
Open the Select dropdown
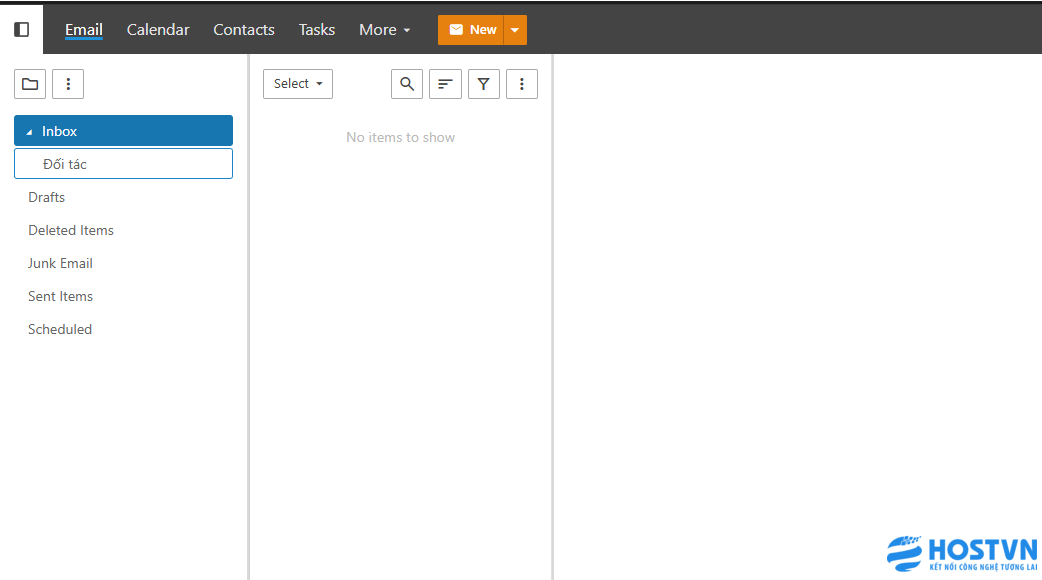click(x=298, y=84)
